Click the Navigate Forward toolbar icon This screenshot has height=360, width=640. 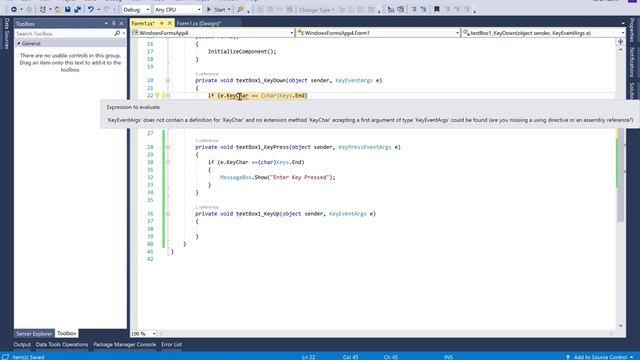29,9
